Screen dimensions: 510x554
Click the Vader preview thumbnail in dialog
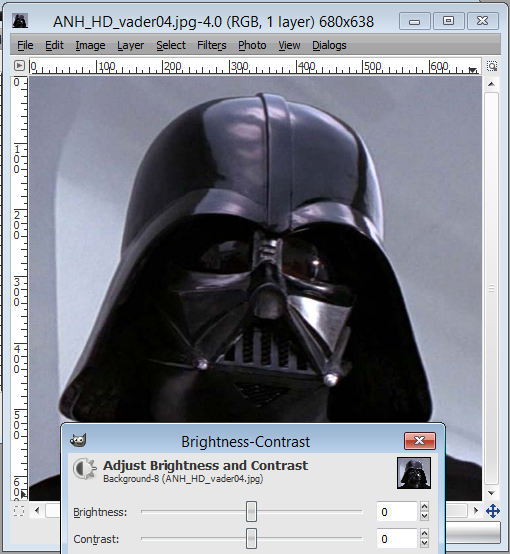(x=414, y=473)
